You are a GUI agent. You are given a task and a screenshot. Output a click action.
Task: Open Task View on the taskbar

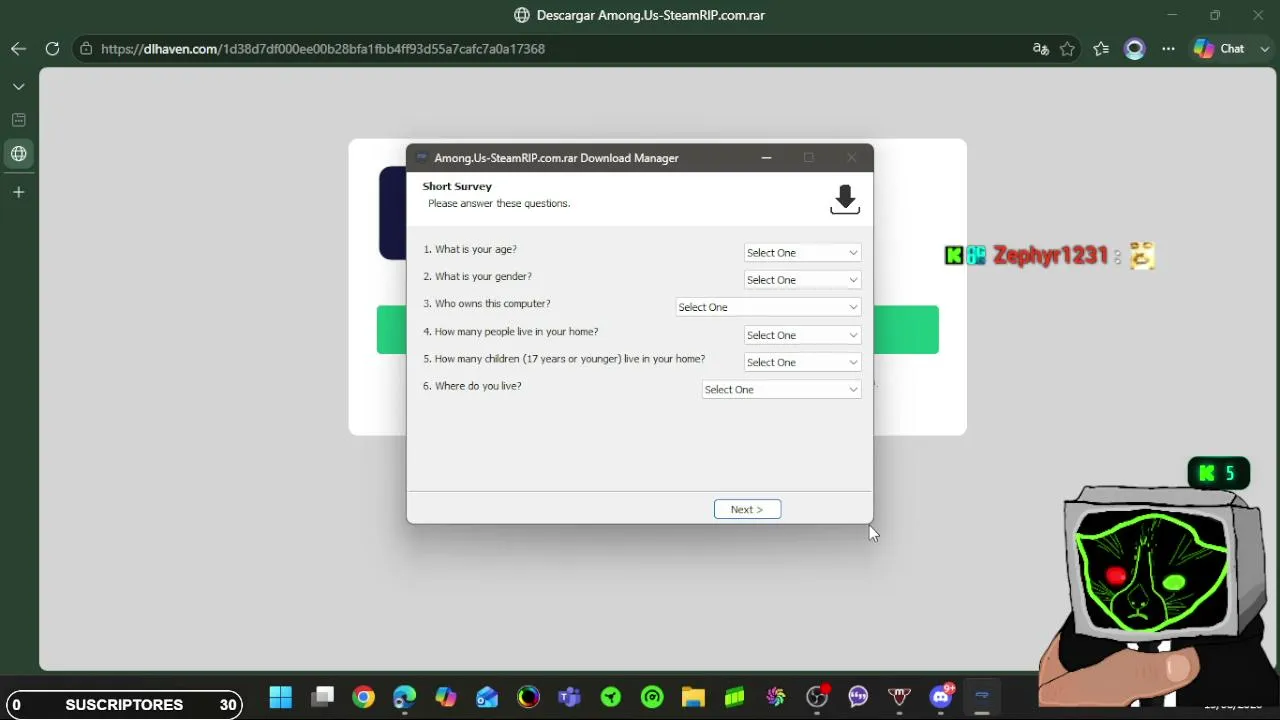(x=322, y=697)
